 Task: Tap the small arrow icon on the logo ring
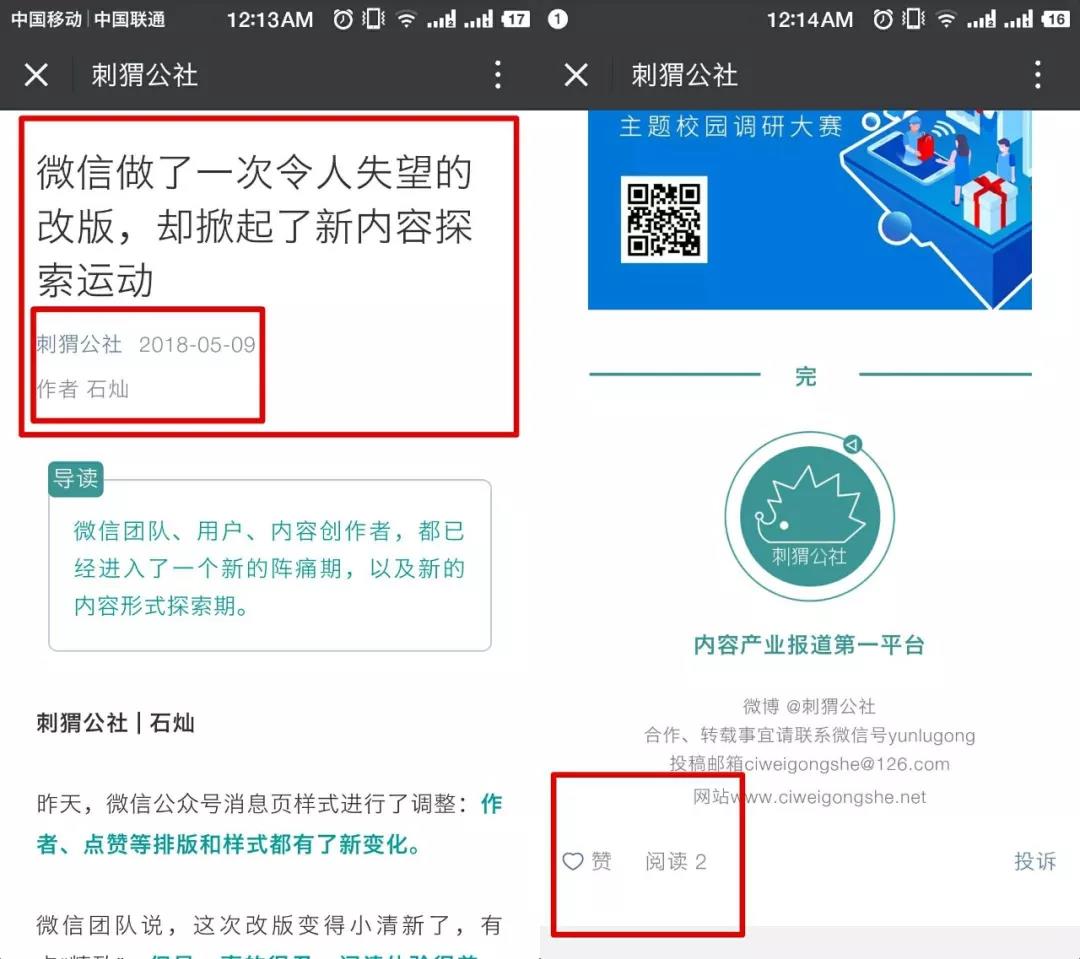pyautogui.click(x=852, y=444)
